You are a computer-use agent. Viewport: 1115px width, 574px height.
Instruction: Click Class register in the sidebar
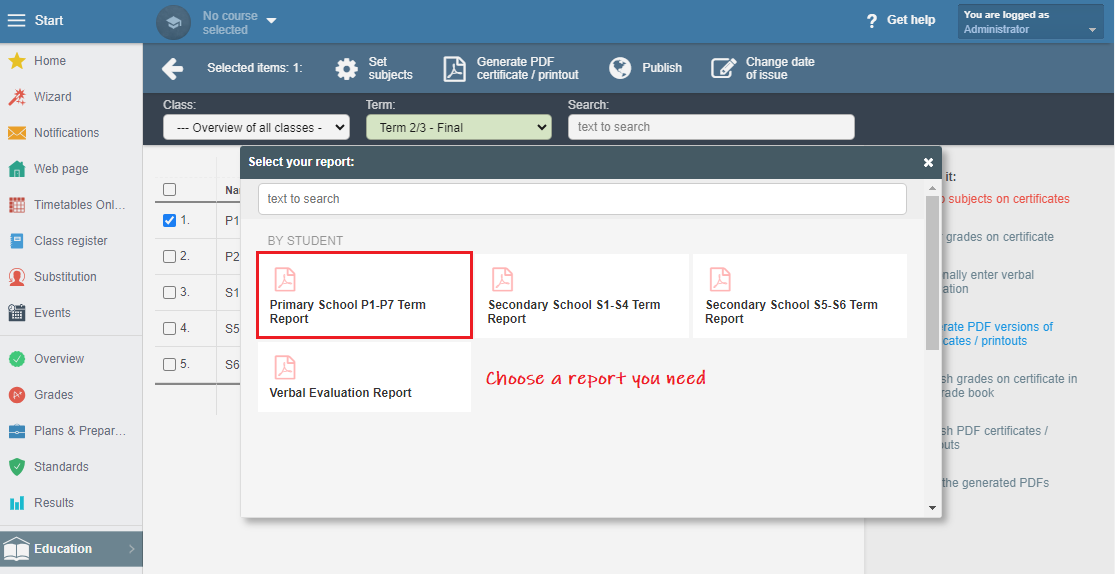coord(71,241)
